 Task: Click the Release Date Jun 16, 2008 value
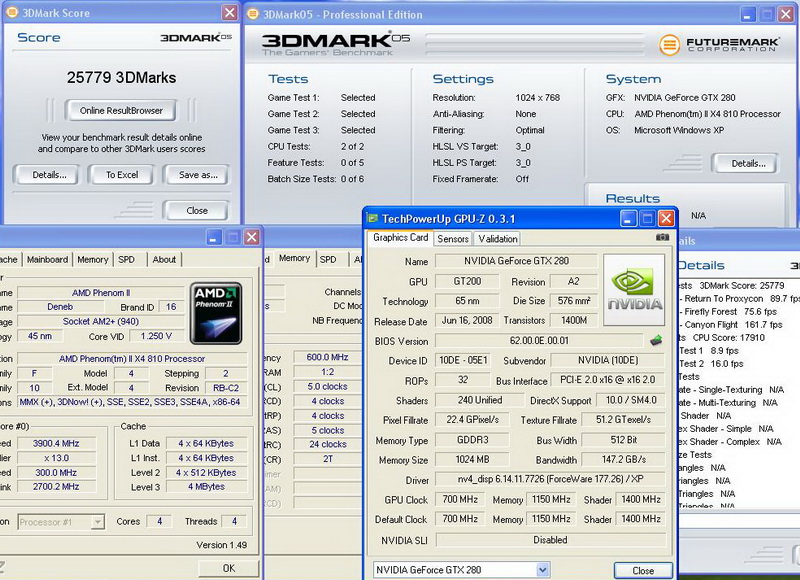(467, 320)
